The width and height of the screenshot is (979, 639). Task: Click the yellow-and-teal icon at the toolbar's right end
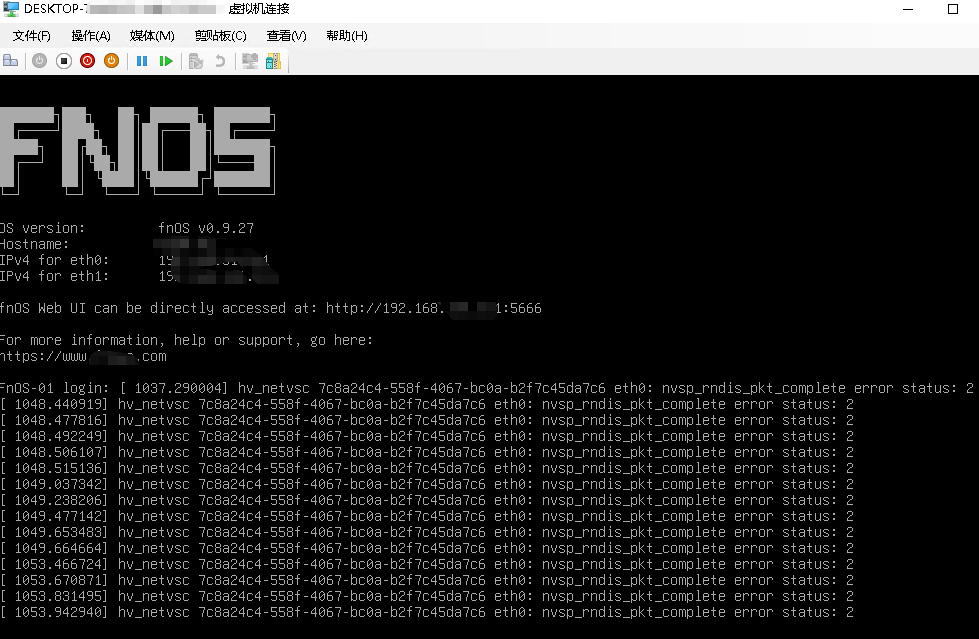point(273,61)
